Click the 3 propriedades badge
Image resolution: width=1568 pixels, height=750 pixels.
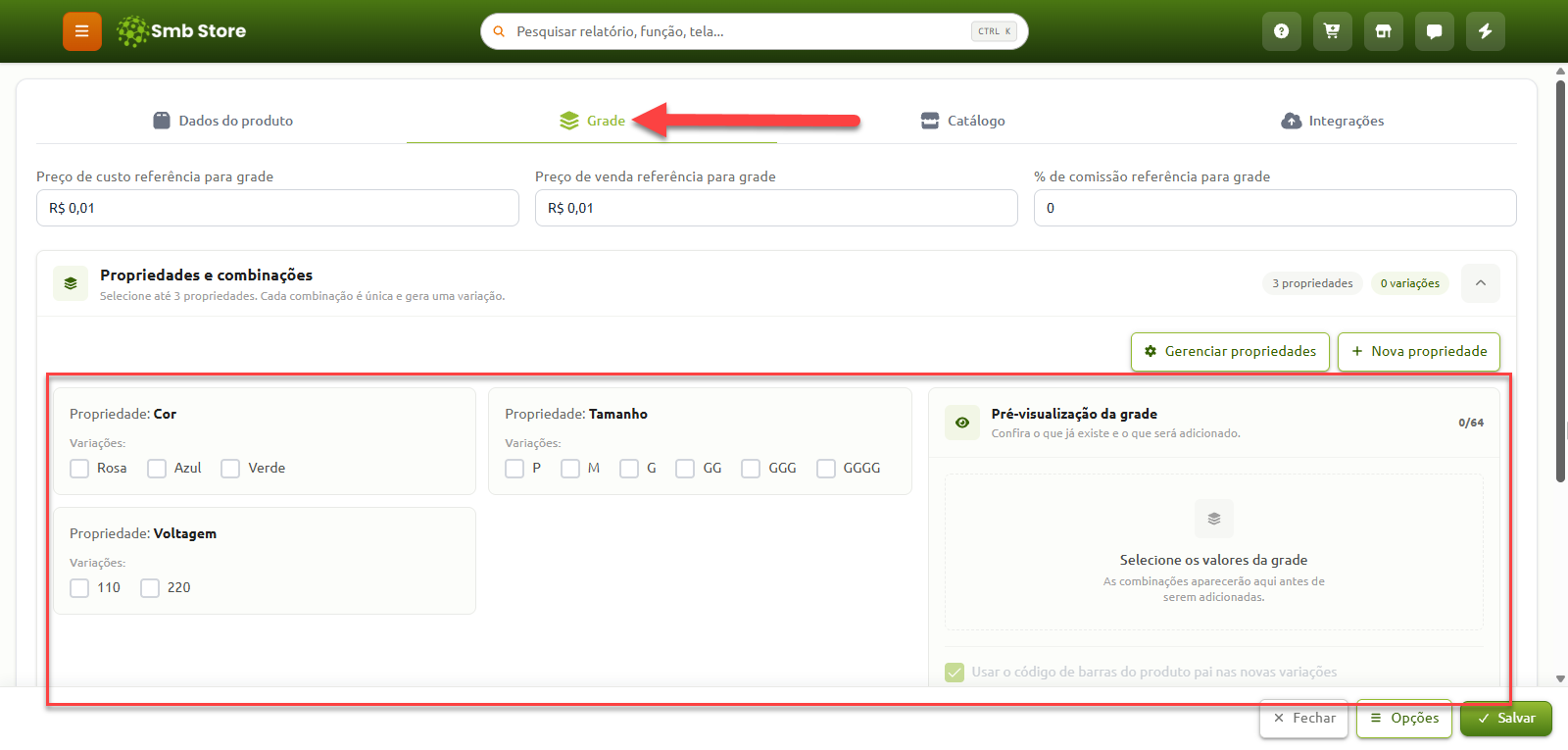1312,283
